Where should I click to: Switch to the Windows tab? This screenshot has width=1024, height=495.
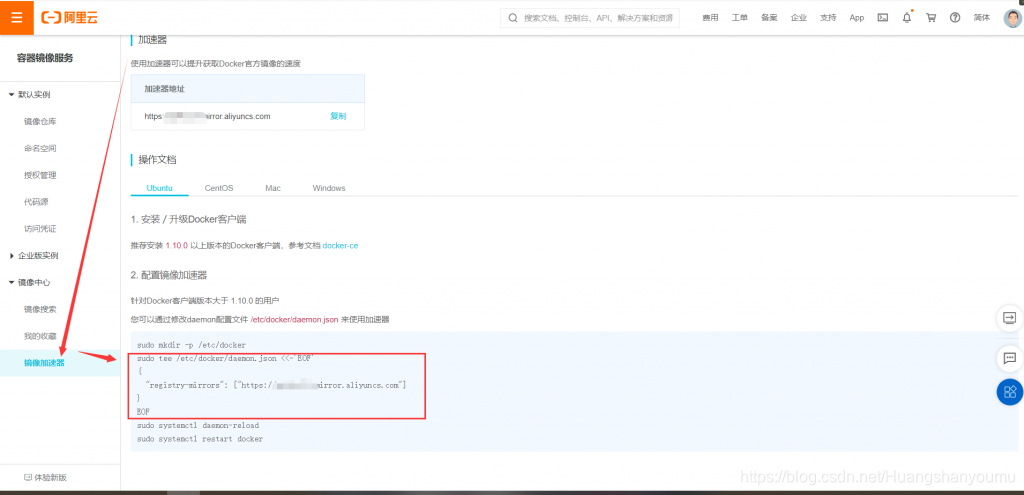tap(328, 187)
